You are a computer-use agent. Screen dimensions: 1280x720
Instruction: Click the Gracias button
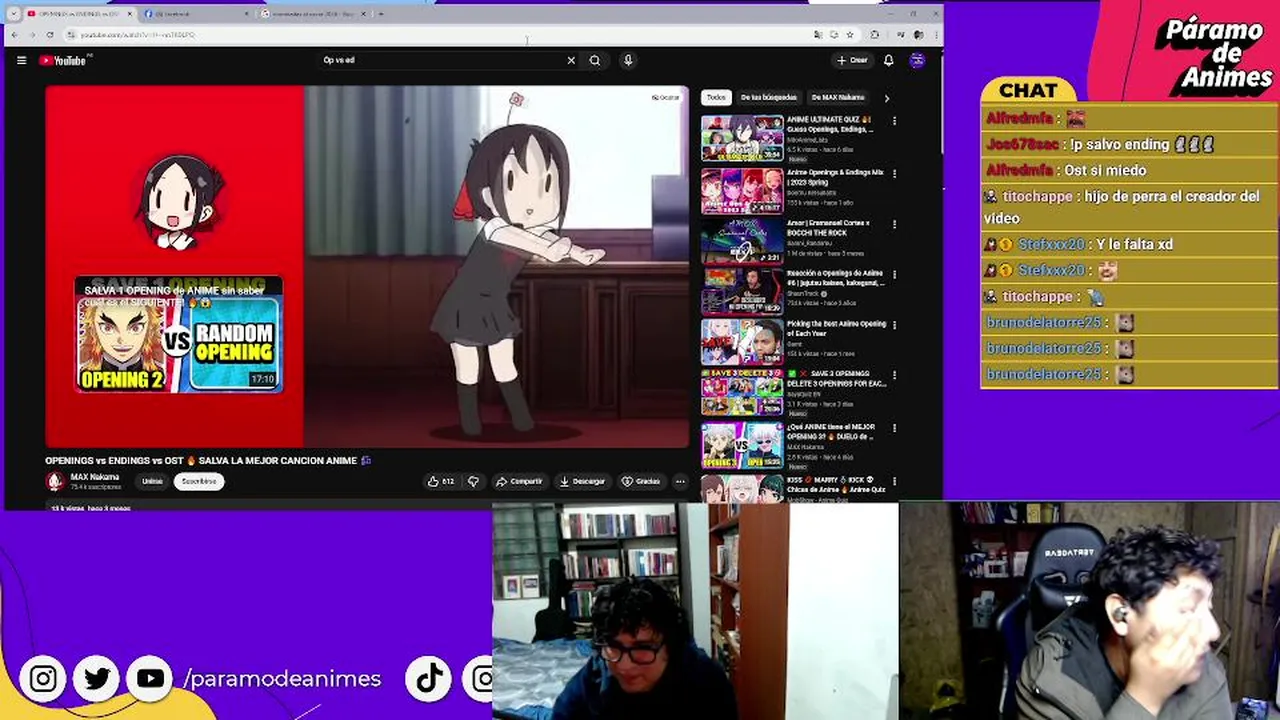(x=641, y=481)
